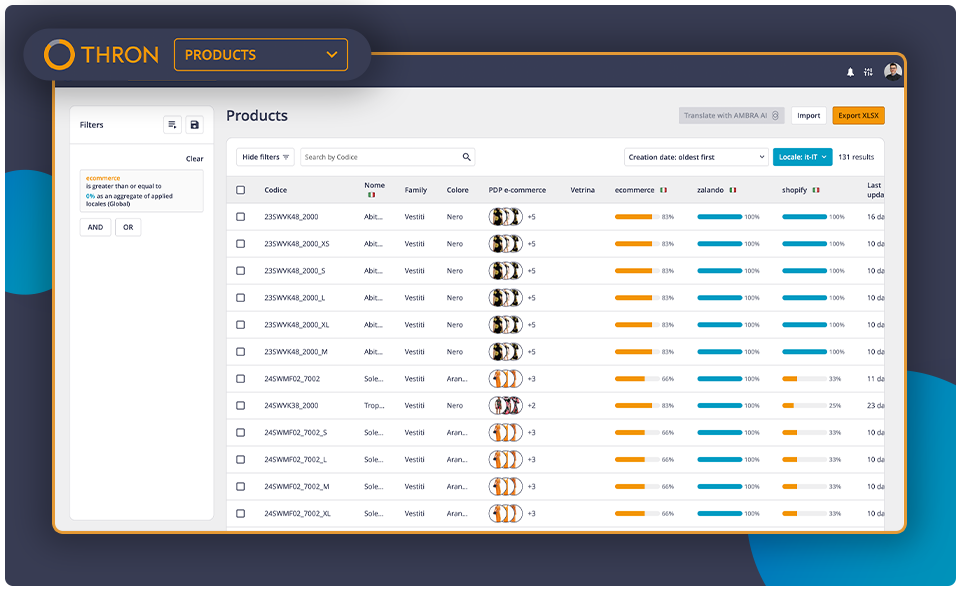Click the +2 images count for 24SWVK38_2000
Screen dimensions: 960x590
pos(531,406)
